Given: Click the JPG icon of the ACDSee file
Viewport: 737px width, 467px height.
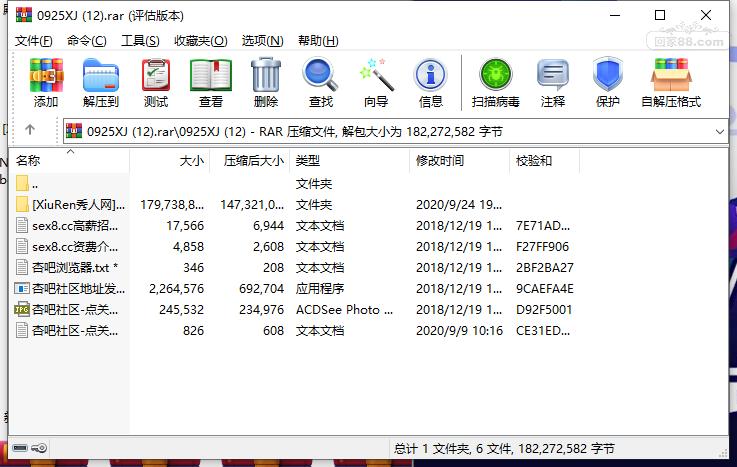Looking at the screenshot, I should (22, 309).
